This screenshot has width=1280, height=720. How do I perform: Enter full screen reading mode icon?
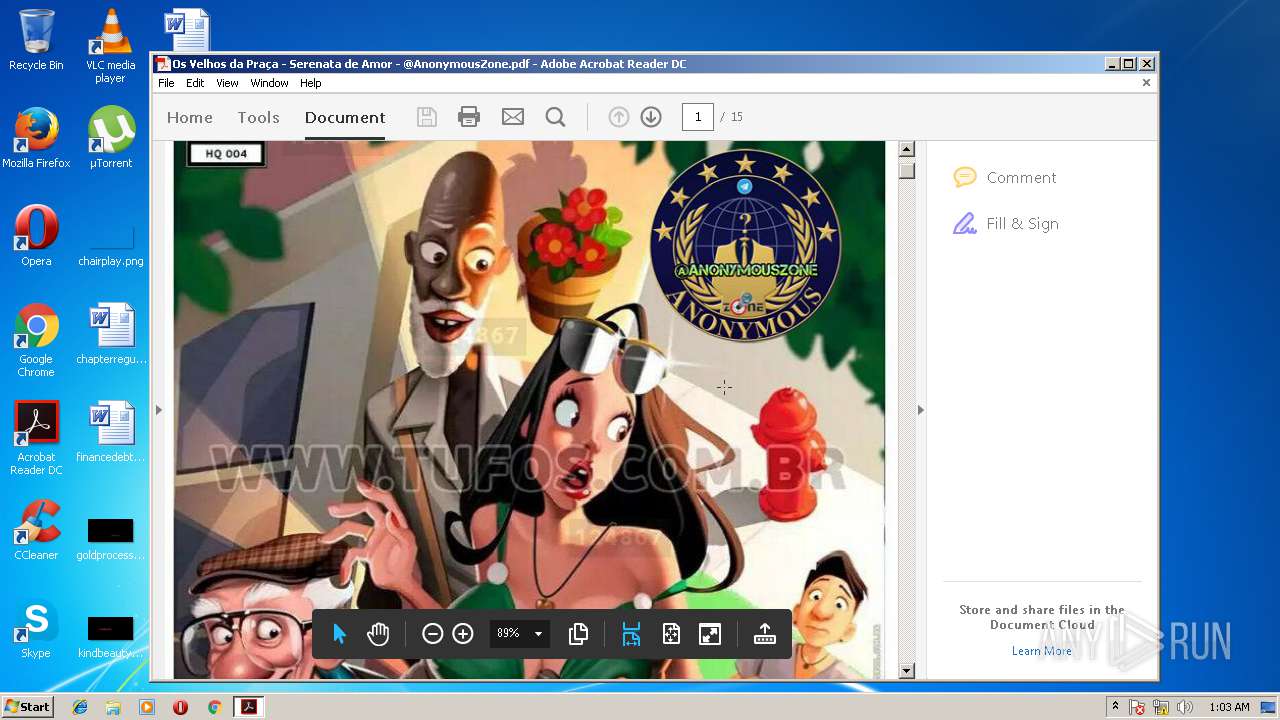(x=710, y=634)
